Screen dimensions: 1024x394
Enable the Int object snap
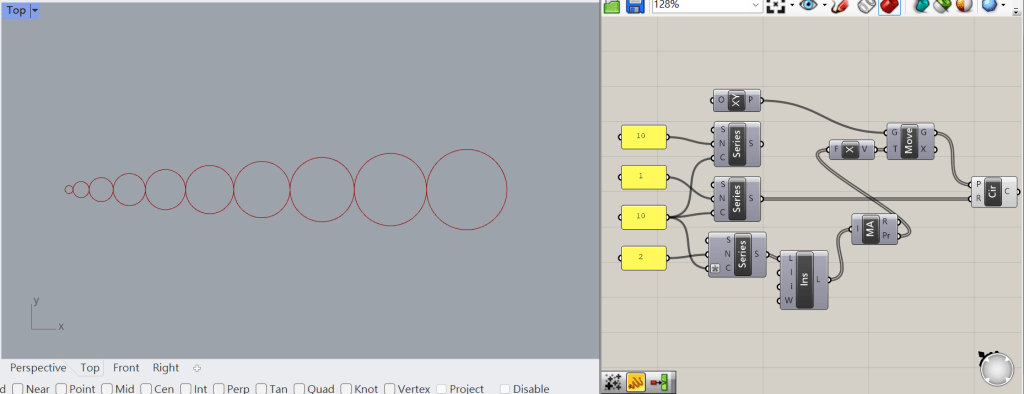[x=186, y=389]
